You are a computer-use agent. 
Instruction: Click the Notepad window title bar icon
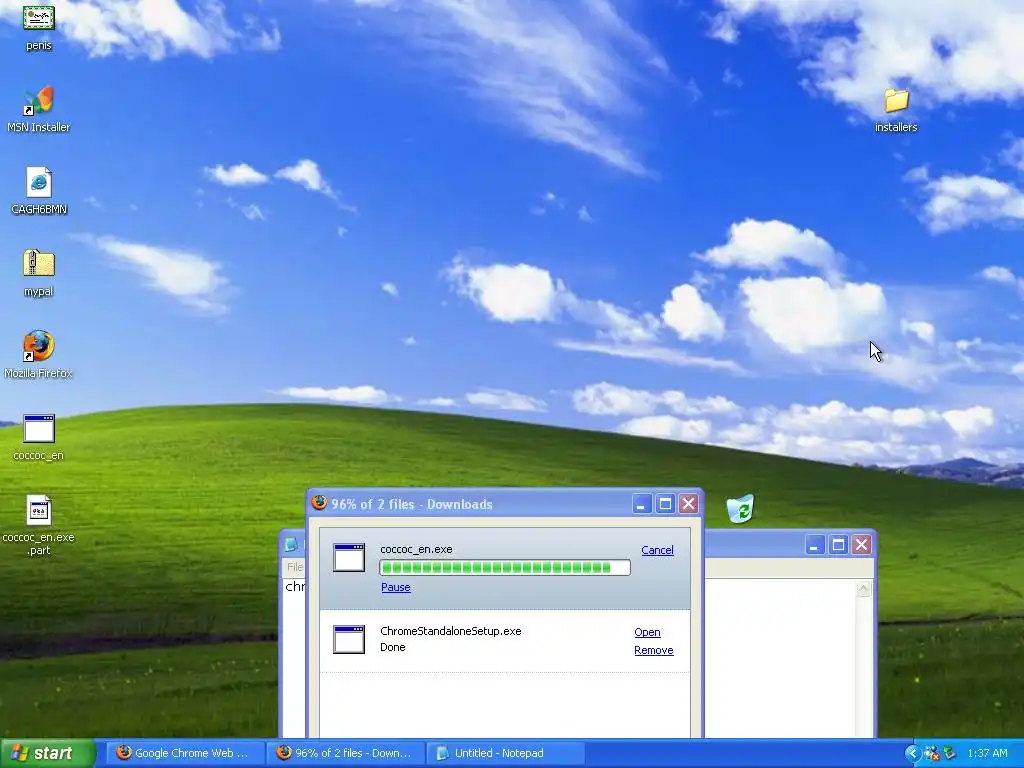point(291,544)
